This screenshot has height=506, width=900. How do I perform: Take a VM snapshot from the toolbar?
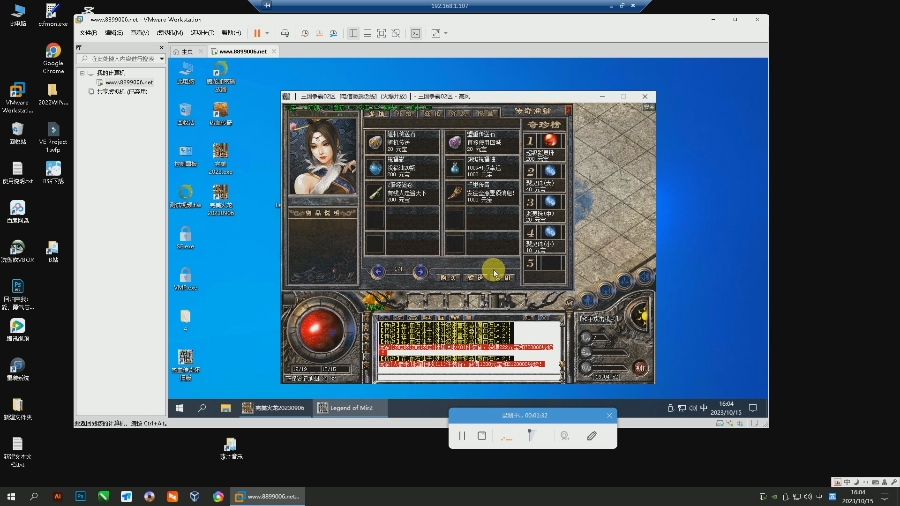305,33
